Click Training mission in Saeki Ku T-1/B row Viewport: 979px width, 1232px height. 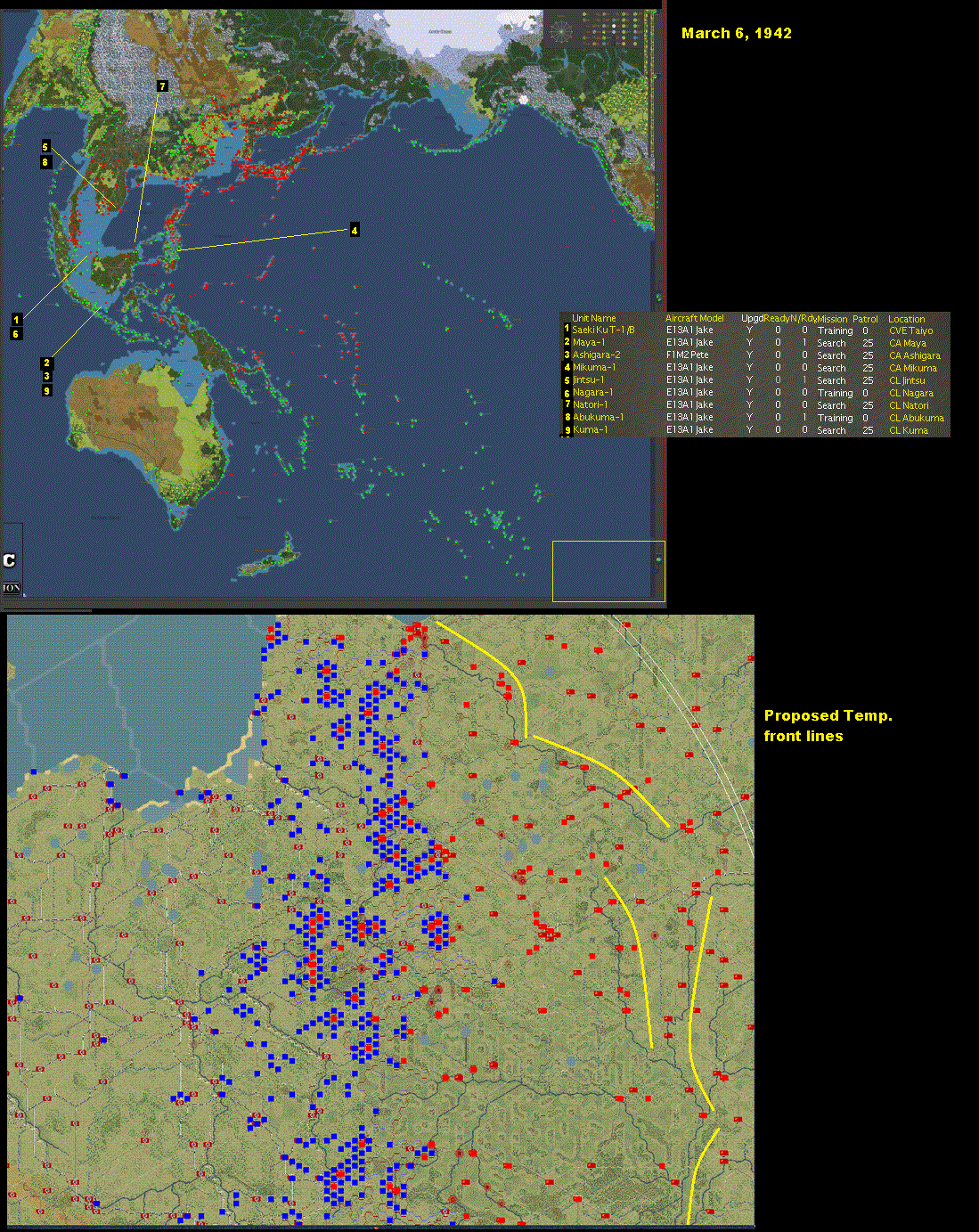835,330
